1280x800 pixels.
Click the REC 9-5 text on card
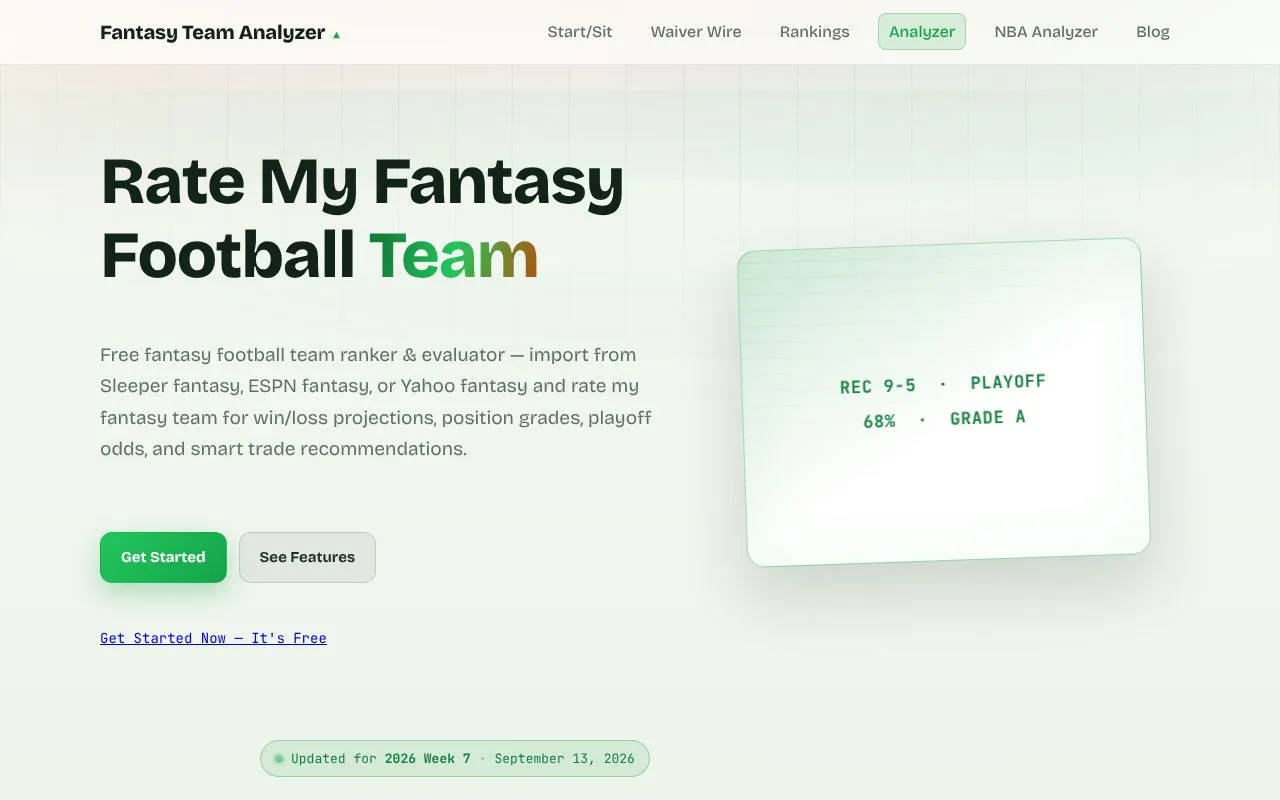pos(877,386)
